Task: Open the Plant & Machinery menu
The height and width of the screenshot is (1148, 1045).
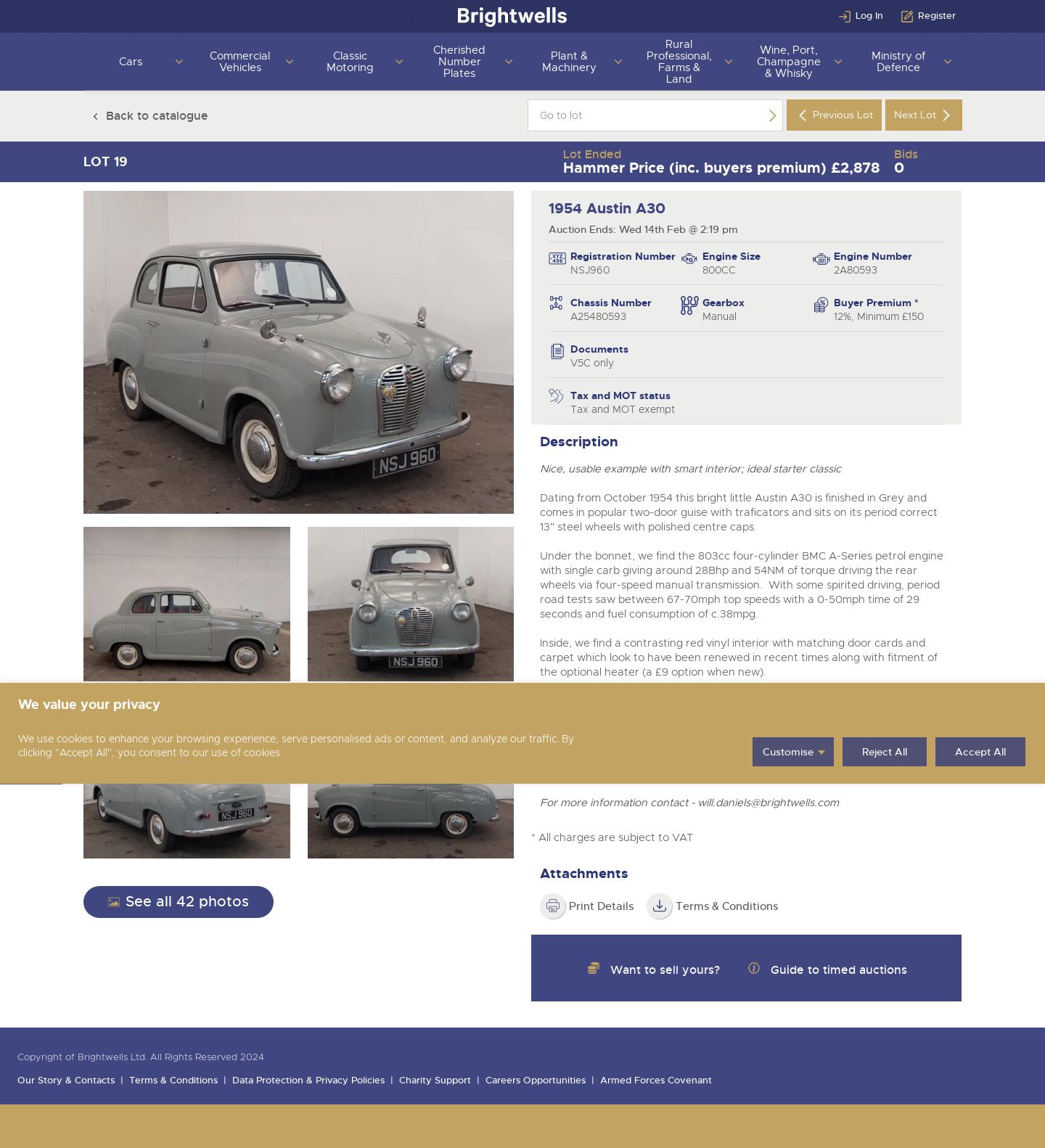Action: coord(569,62)
